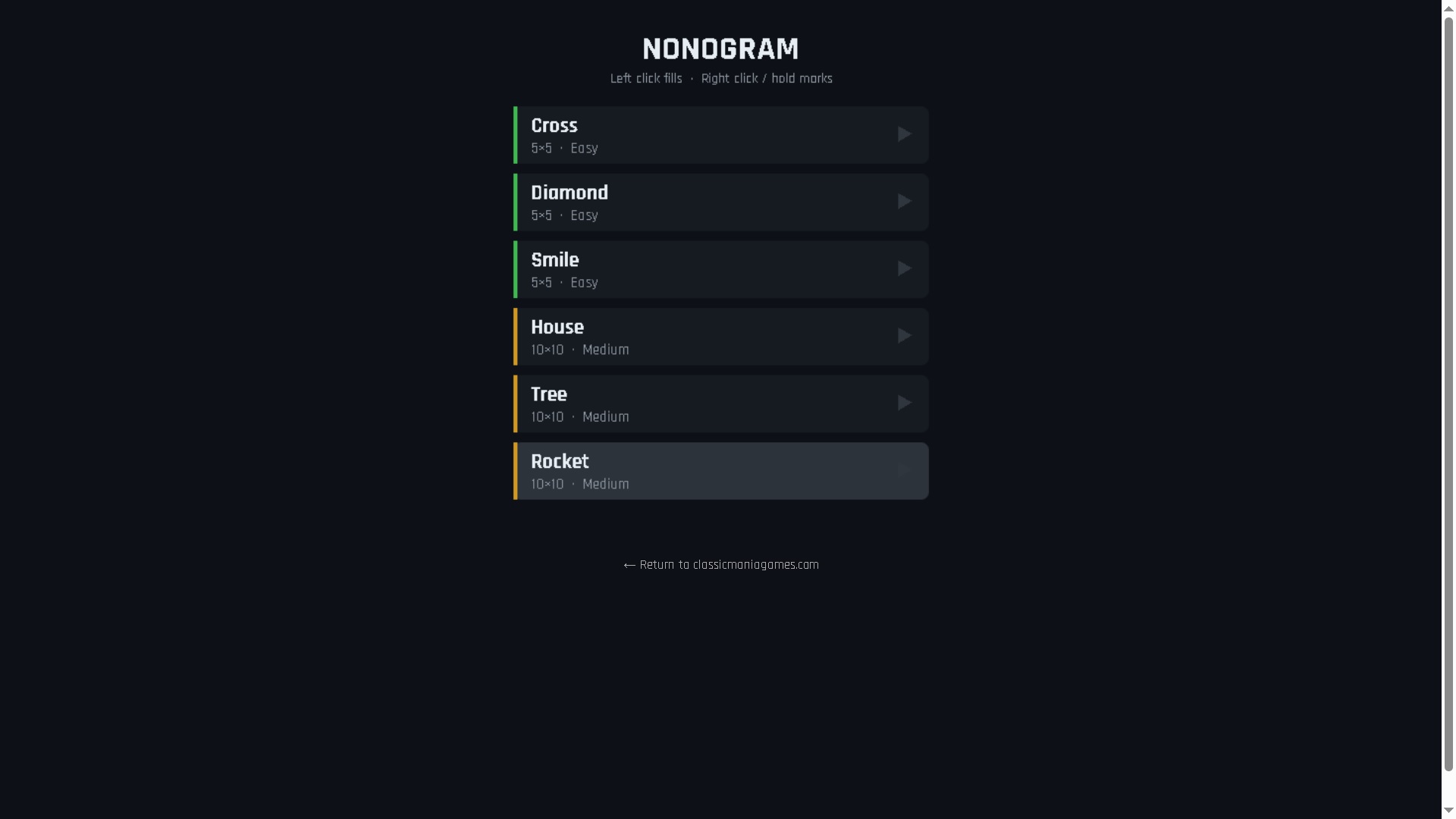Hit the play arrow on the Tree card
The image size is (1456, 819).
904,403
